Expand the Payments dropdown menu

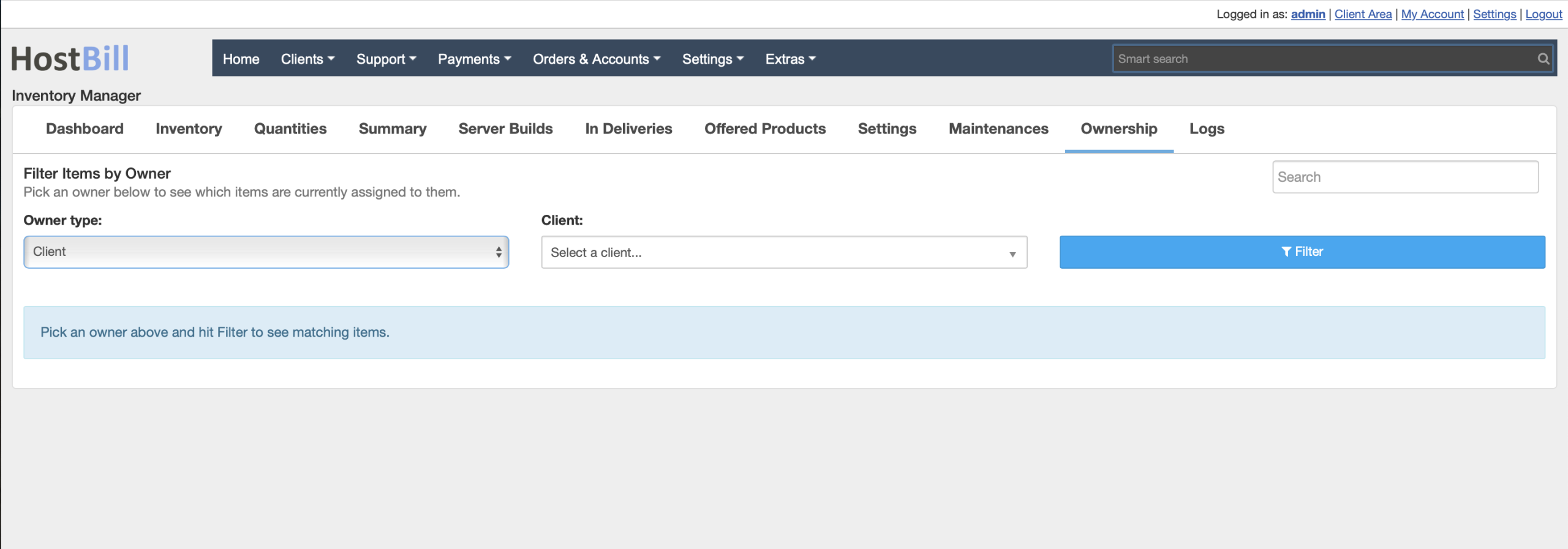(x=474, y=59)
